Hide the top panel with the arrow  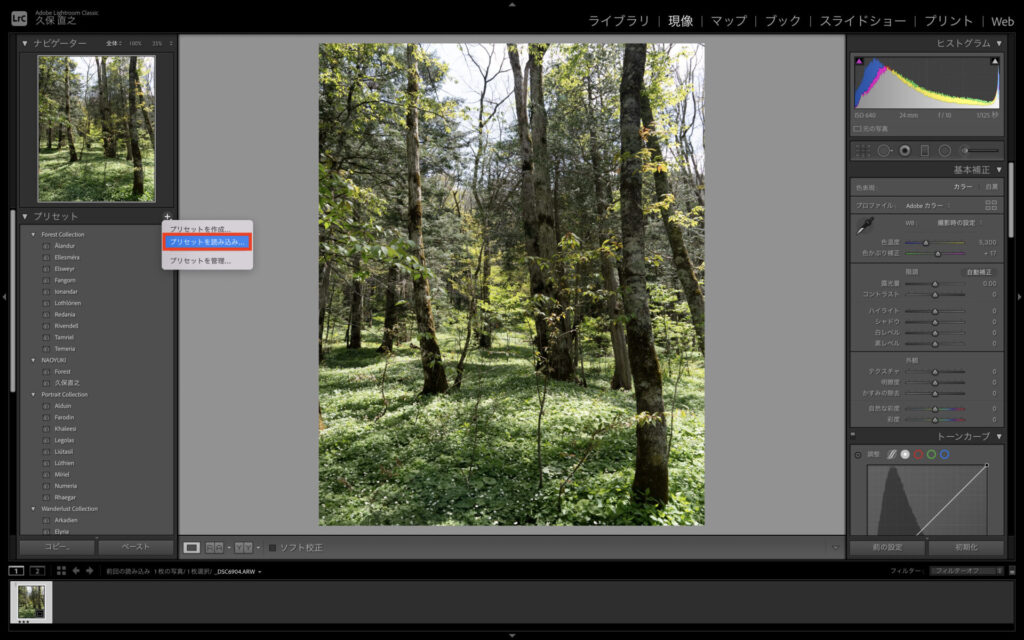click(x=512, y=4)
